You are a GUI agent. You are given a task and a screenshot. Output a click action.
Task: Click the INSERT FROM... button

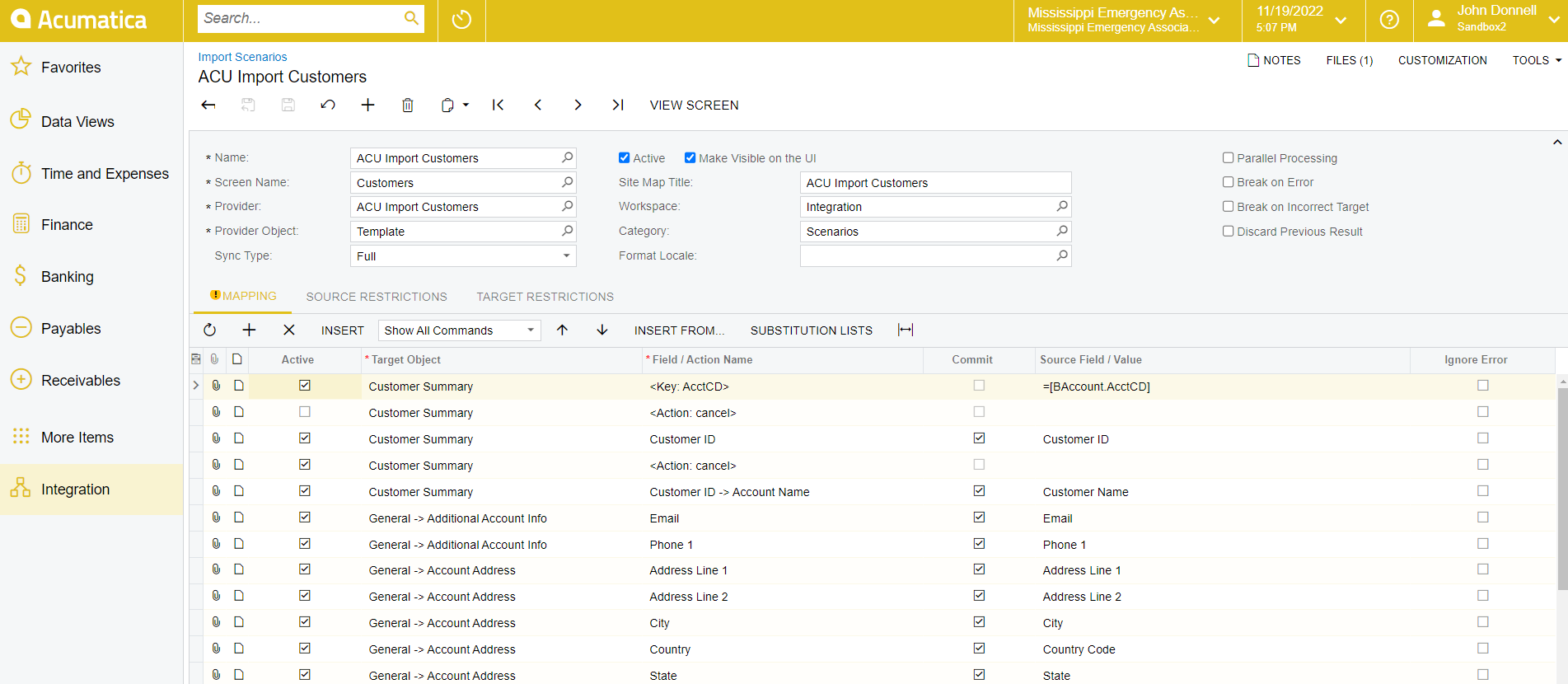(679, 330)
